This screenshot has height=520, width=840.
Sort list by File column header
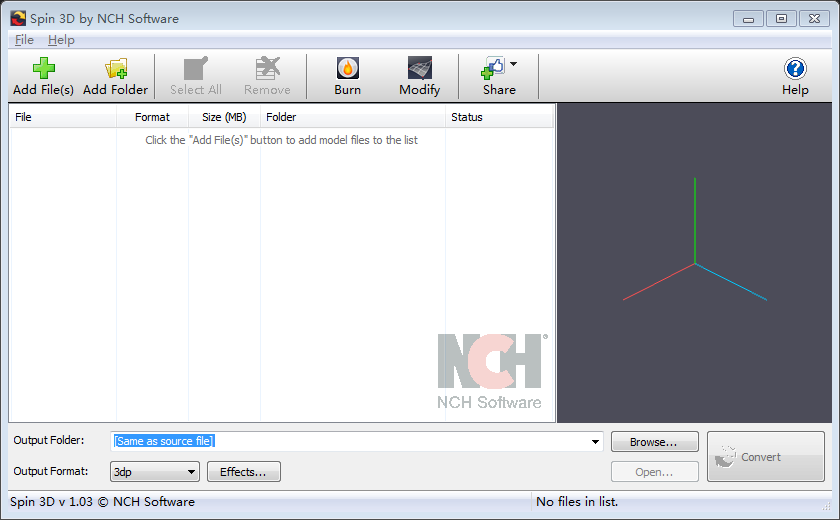[x=63, y=117]
